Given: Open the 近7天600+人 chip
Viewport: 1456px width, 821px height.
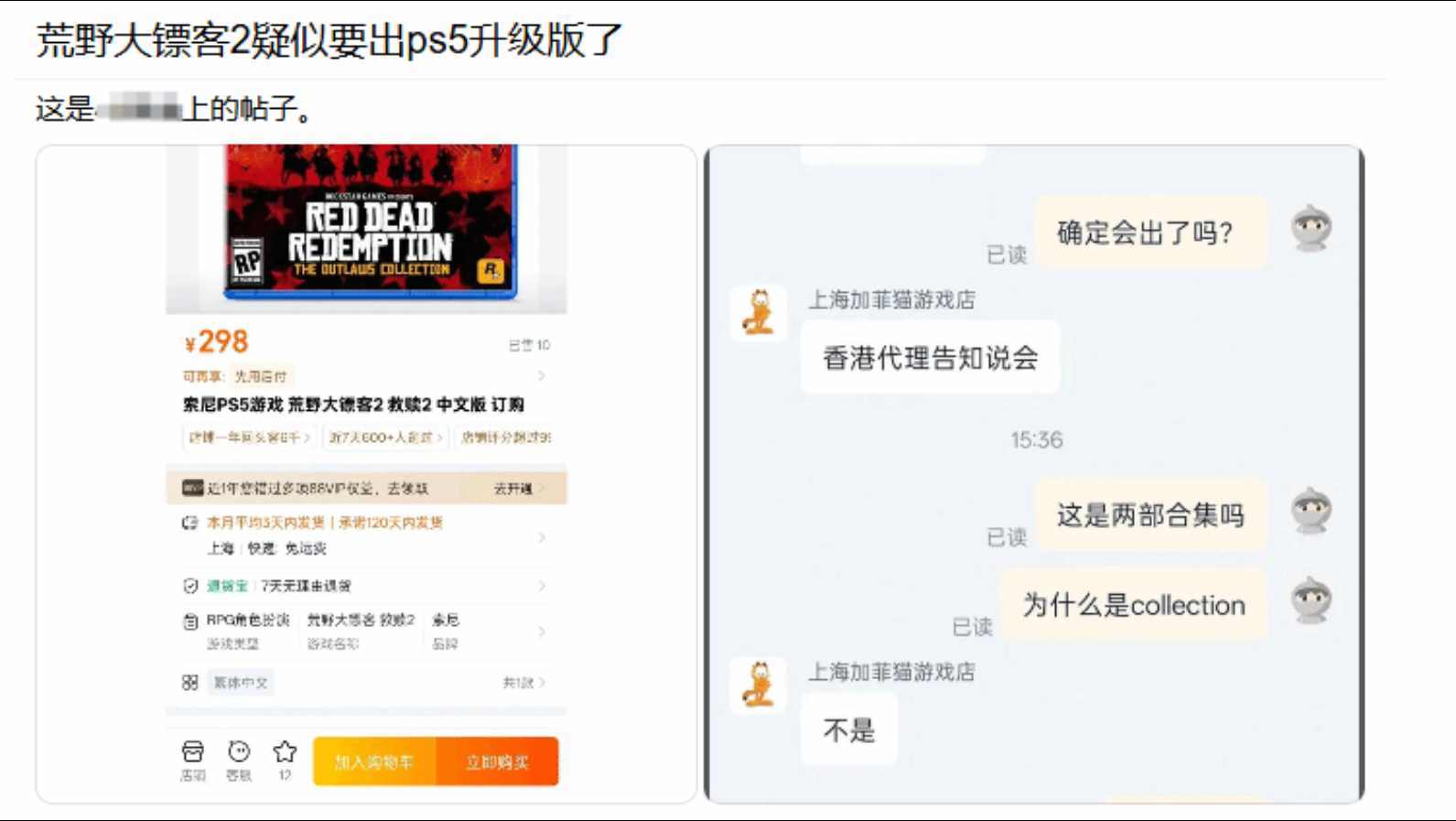Looking at the screenshot, I should point(385,438).
